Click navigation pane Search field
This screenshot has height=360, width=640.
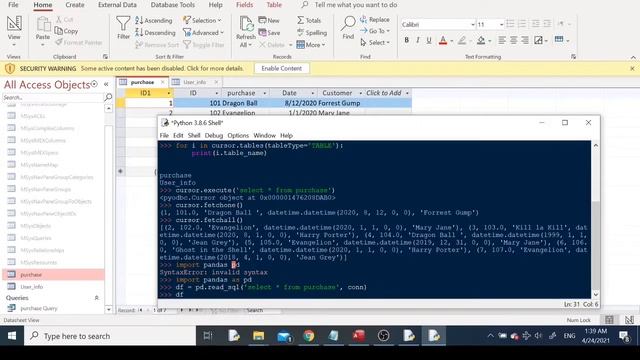(x=53, y=97)
